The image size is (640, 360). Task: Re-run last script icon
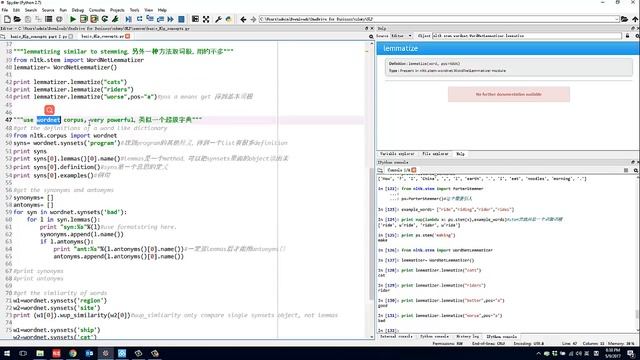105,19
